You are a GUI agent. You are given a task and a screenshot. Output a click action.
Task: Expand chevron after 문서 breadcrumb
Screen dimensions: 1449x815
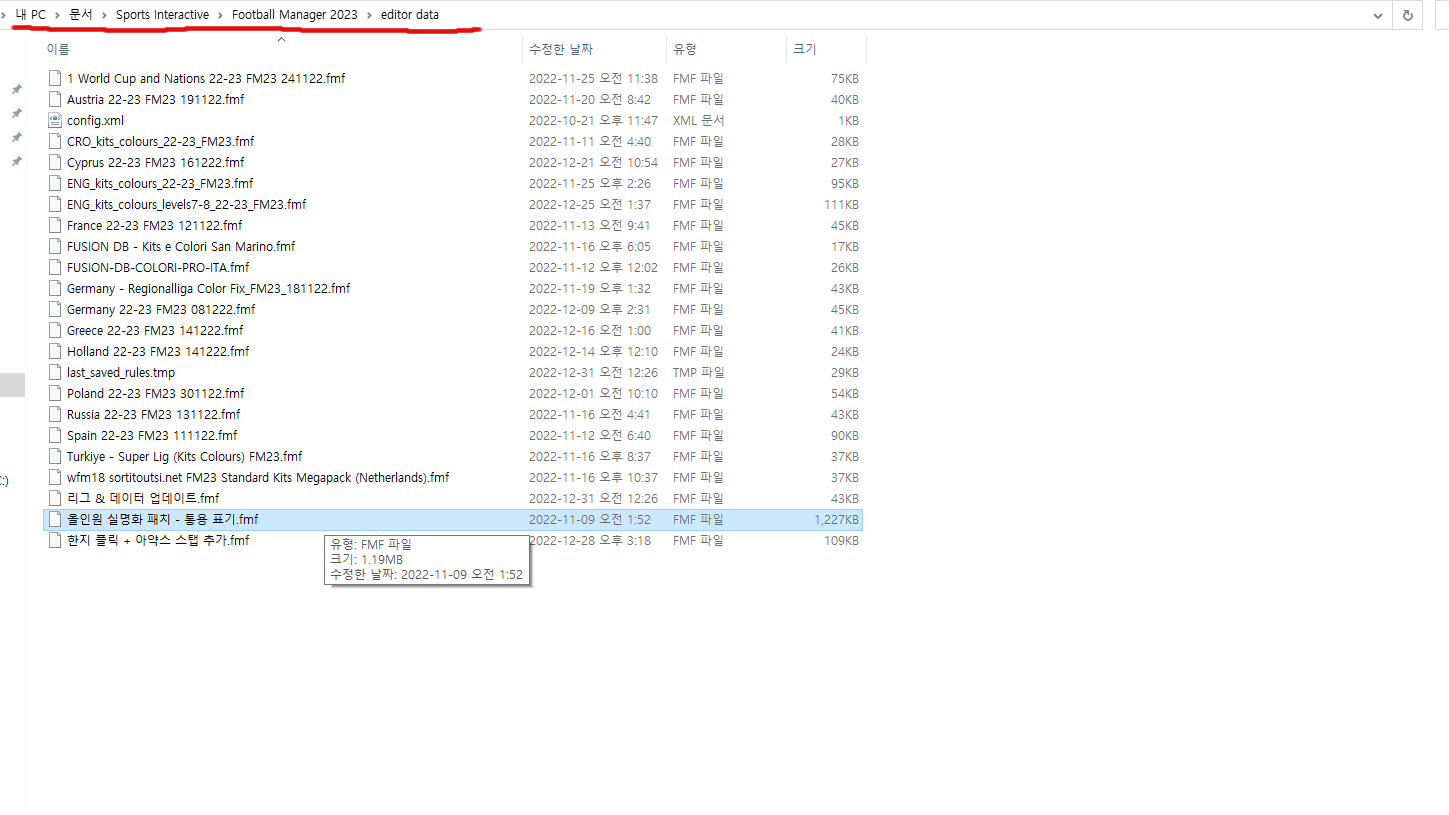coord(104,15)
